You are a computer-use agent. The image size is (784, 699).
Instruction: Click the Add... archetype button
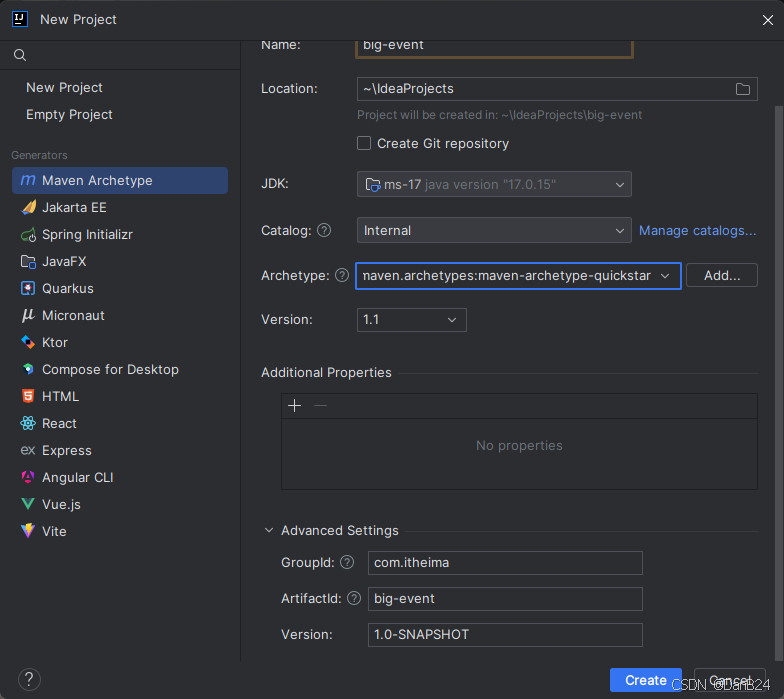pyautogui.click(x=722, y=275)
